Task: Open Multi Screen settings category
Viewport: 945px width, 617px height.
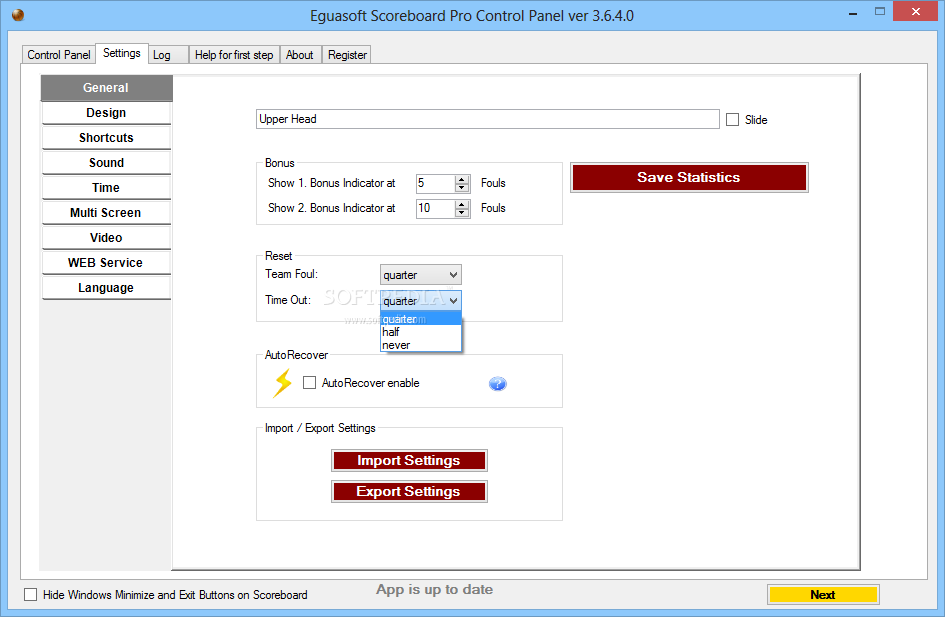Action: (106, 213)
